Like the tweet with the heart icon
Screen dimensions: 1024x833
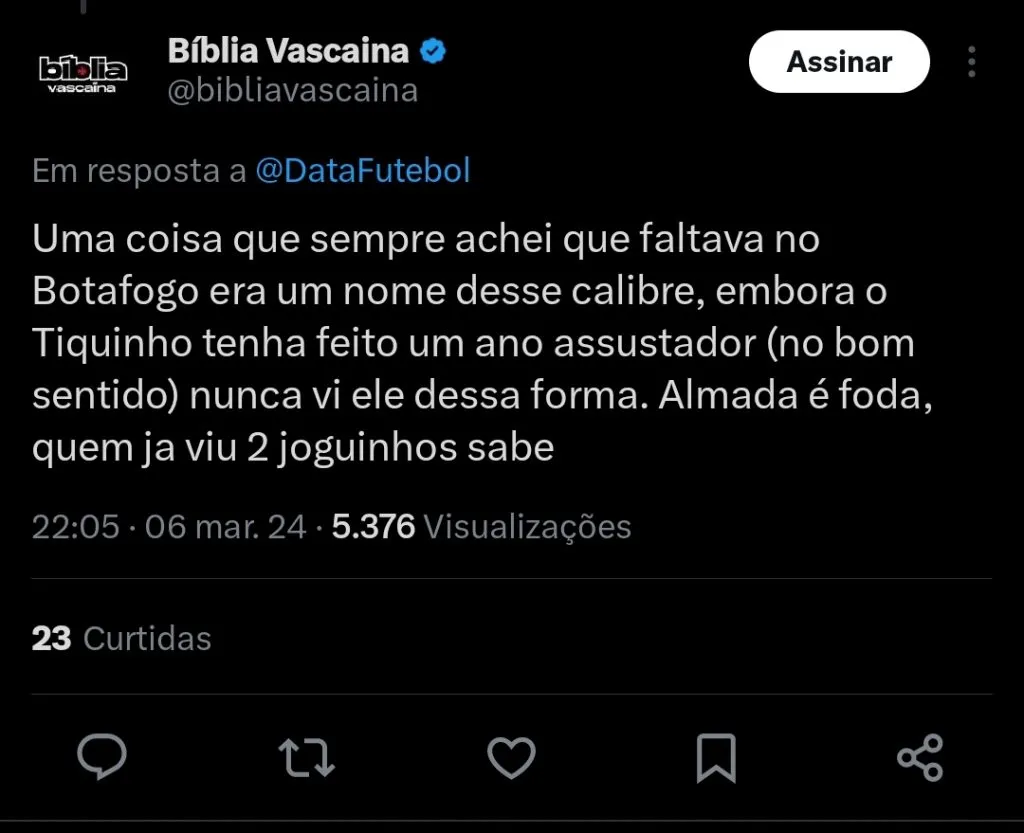coord(512,757)
